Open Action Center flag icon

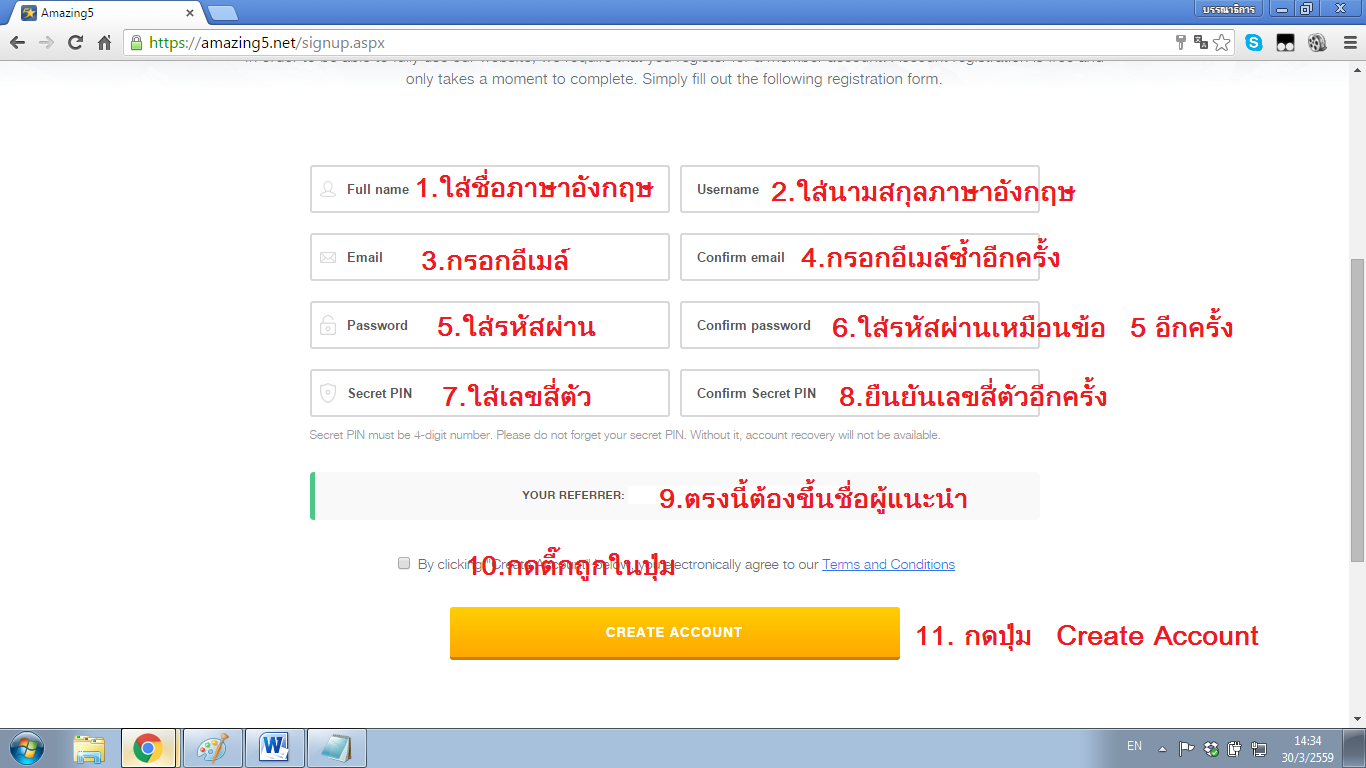pyautogui.click(x=1187, y=748)
